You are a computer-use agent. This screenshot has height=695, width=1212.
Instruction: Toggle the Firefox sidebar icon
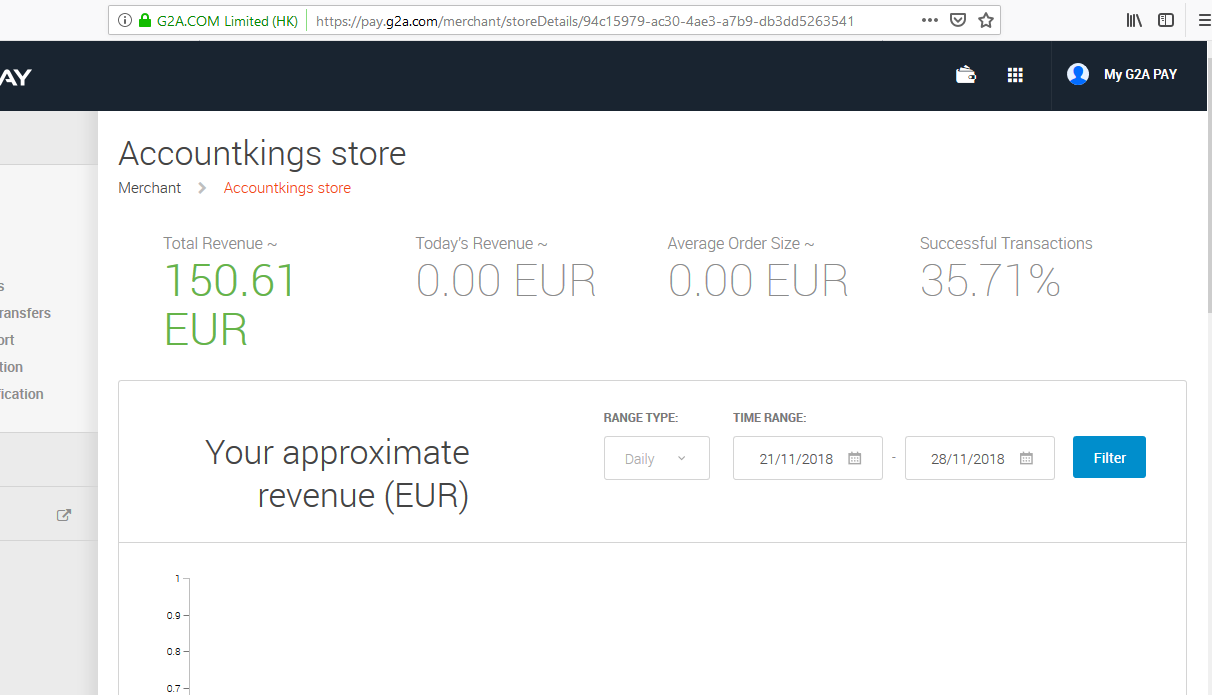pyautogui.click(x=1166, y=20)
